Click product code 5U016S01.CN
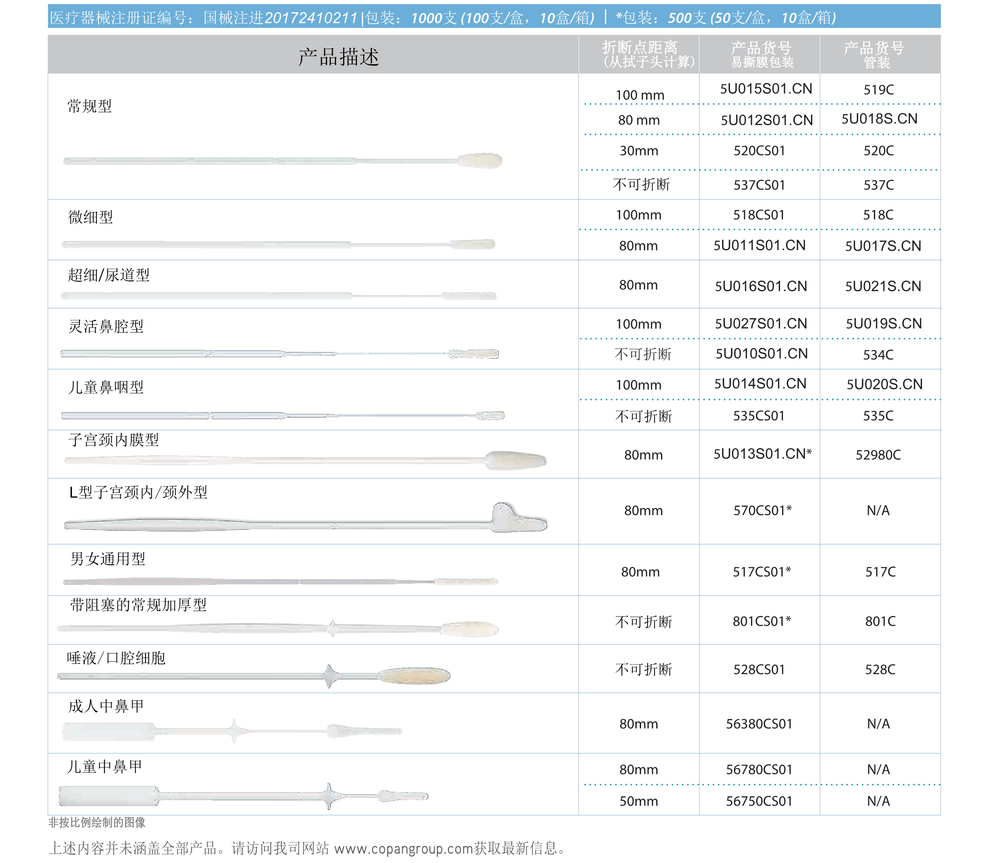This screenshot has width=1000, height=863. click(761, 286)
